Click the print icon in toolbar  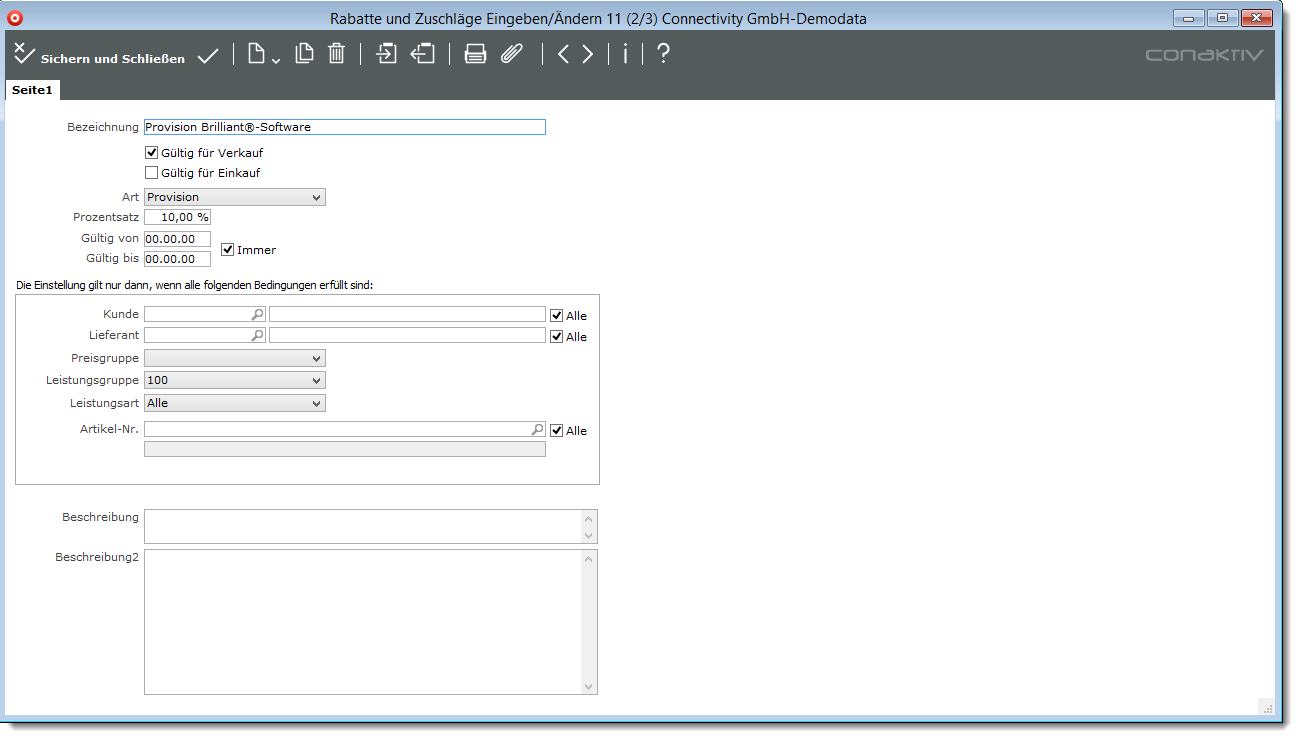point(475,54)
